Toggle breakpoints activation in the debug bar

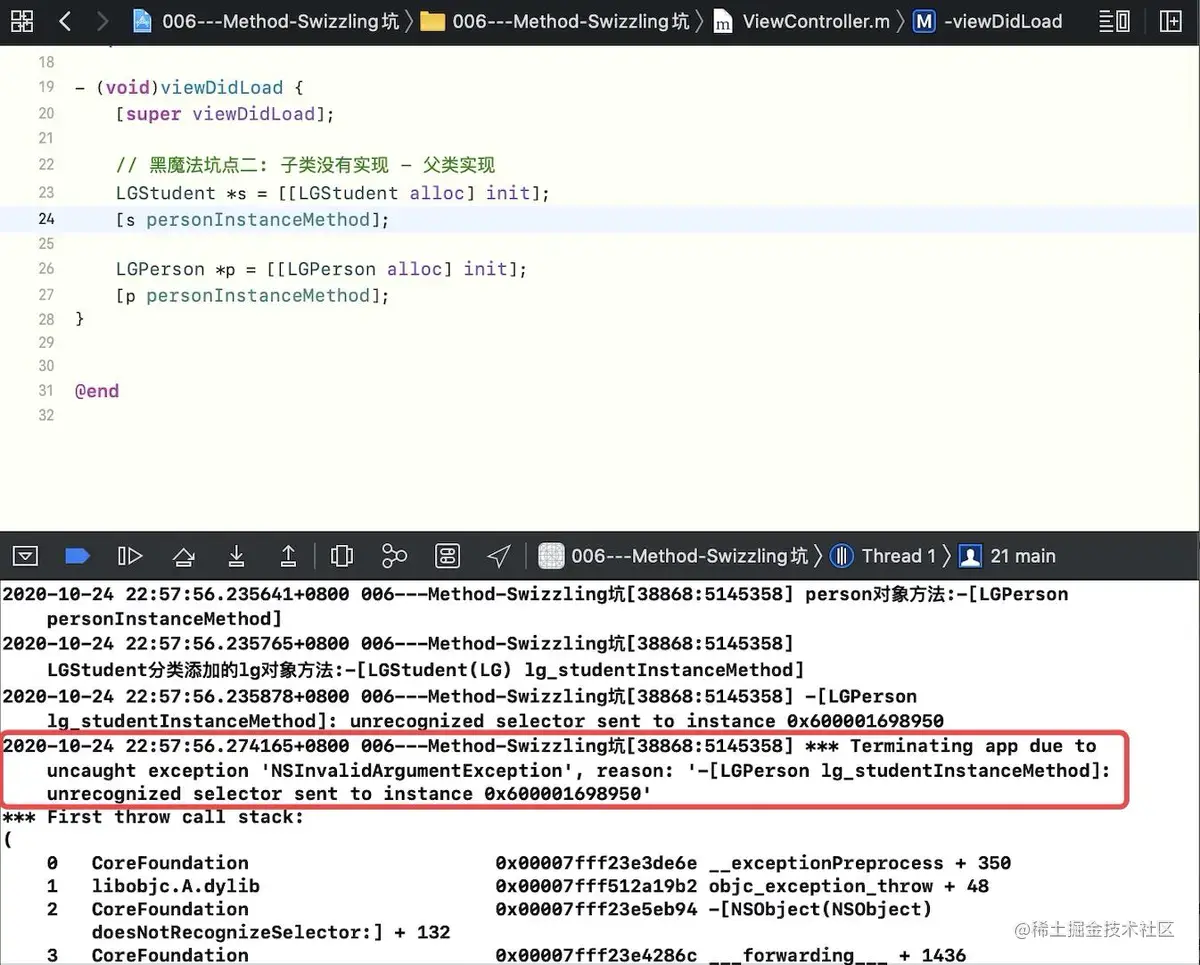[x=77, y=556]
